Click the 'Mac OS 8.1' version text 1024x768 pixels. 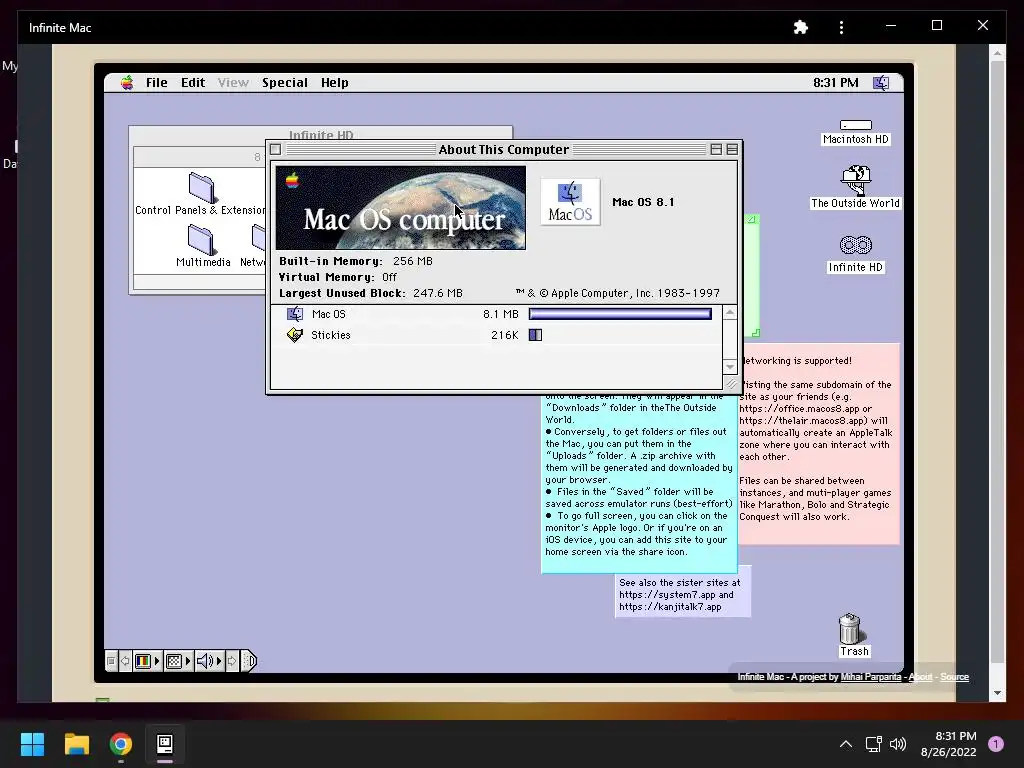pos(643,202)
